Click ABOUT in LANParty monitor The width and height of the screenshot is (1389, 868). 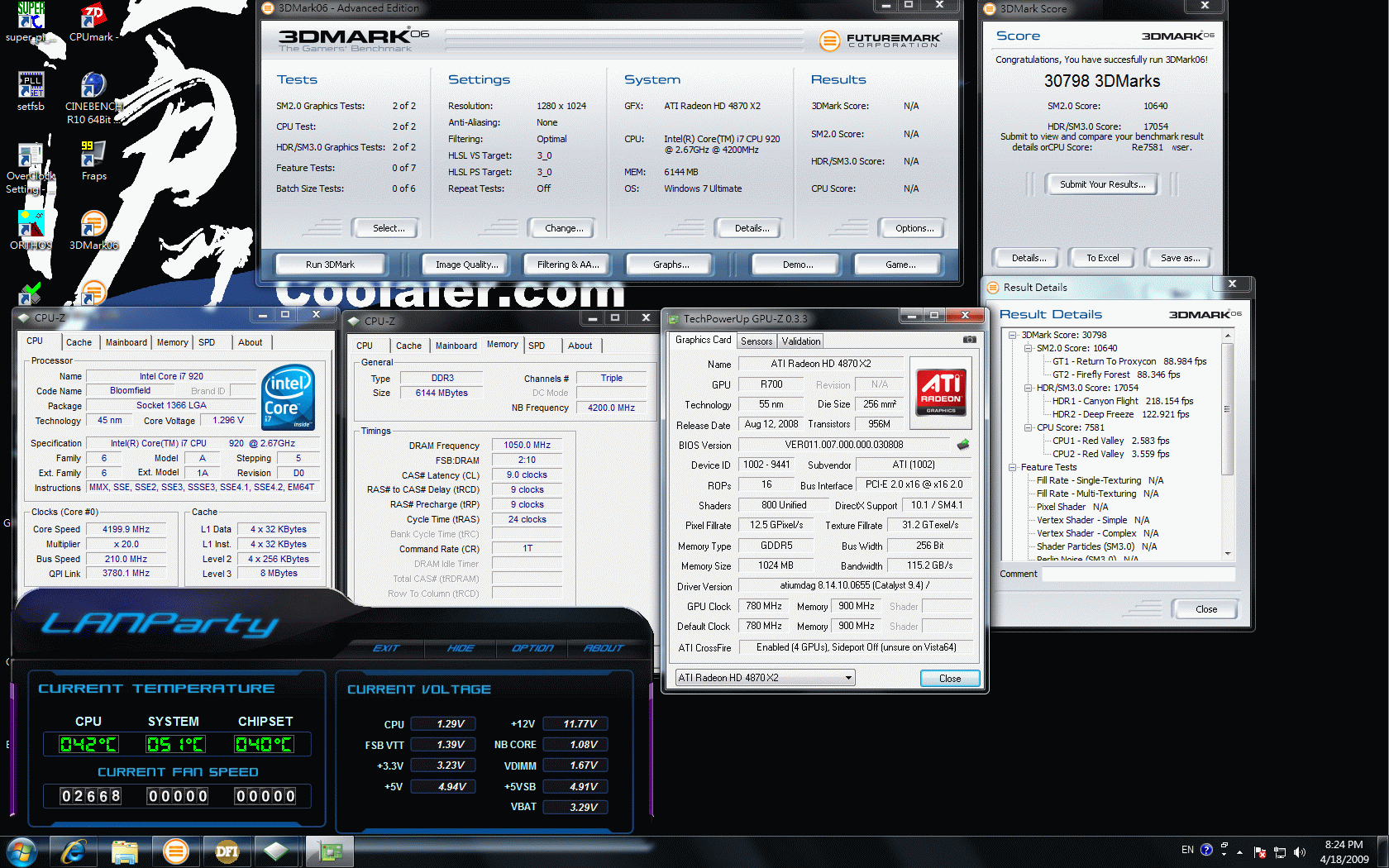tap(604, 648)
